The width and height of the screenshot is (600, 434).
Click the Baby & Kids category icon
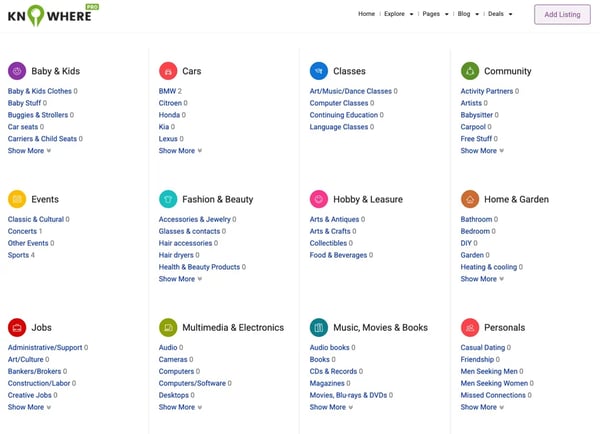pyautogui.click(x=17, y=71)
